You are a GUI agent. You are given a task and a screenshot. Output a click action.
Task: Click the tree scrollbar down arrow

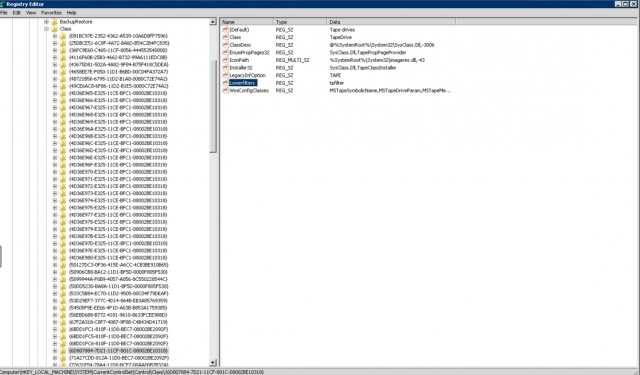point(213,363)
